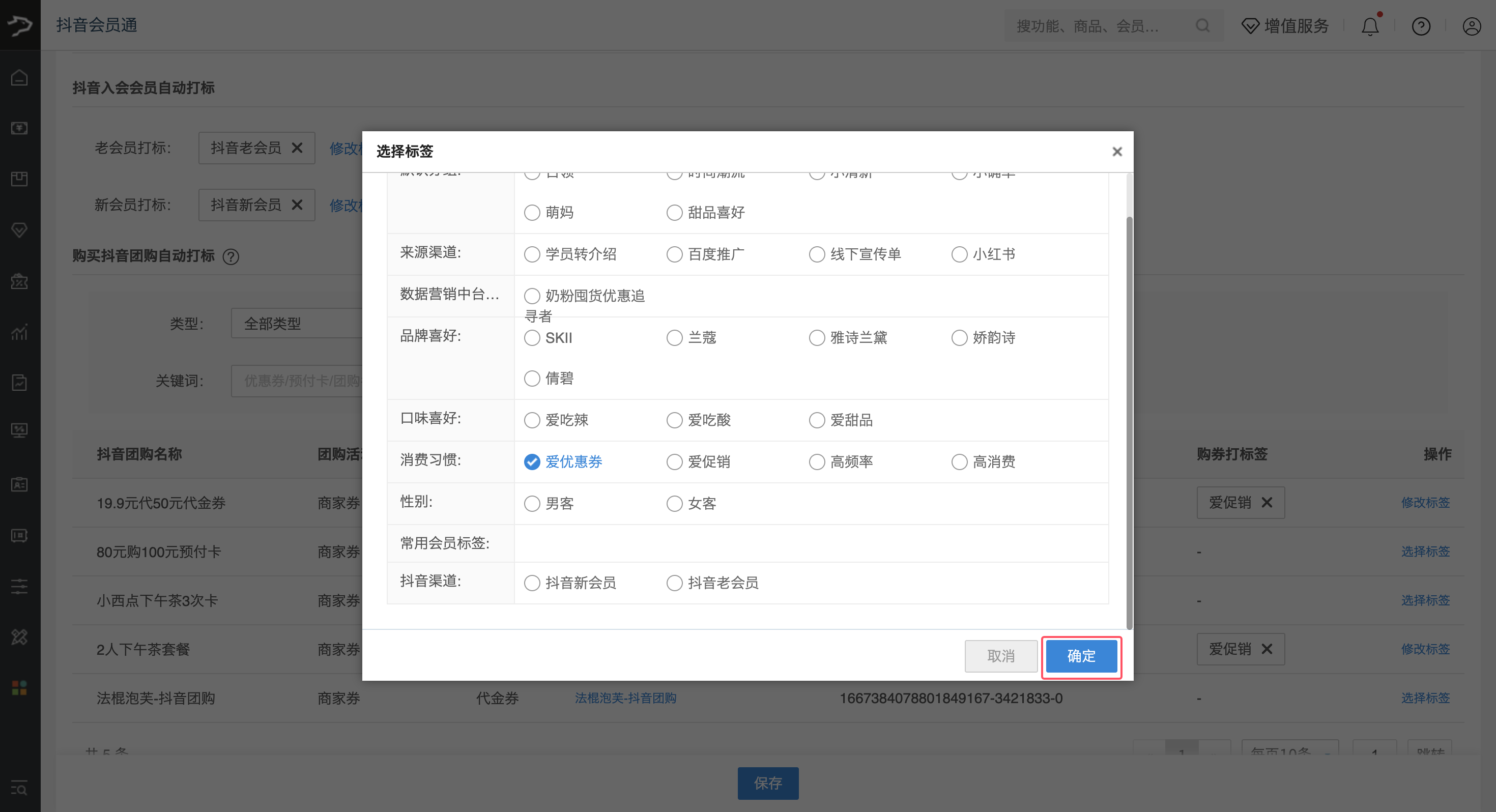Click 选择标签 for 小西点下午茶3次卡
Screen dimensions: 1496x812
pyautogui.click(x=1426, y=600)
